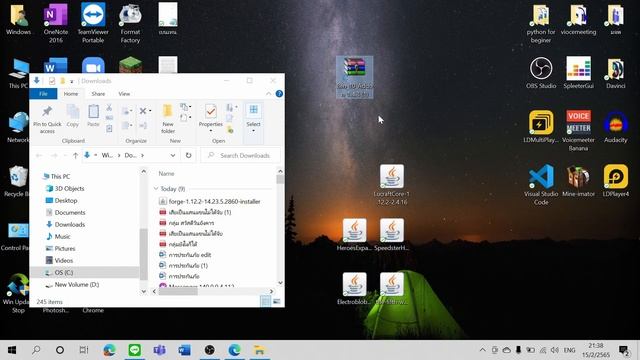Image resolution: width=640 pixels, height=360 pixels.
Task: Open Properties with checkmark icon
Action: pos(211,111)
